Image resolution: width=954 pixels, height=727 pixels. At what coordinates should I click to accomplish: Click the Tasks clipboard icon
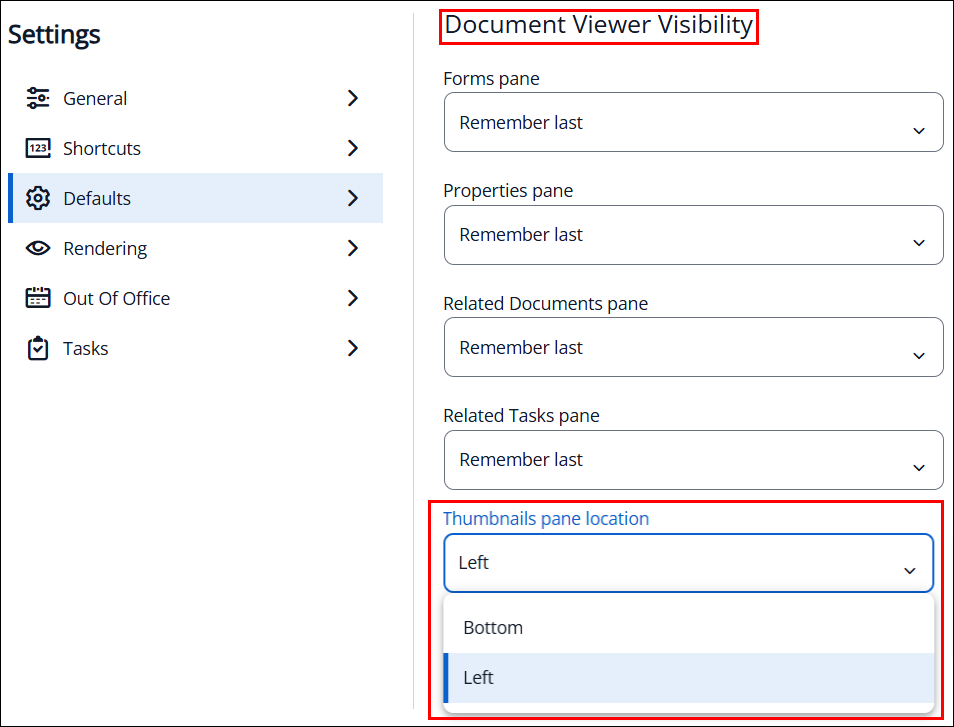click(38, 349)
